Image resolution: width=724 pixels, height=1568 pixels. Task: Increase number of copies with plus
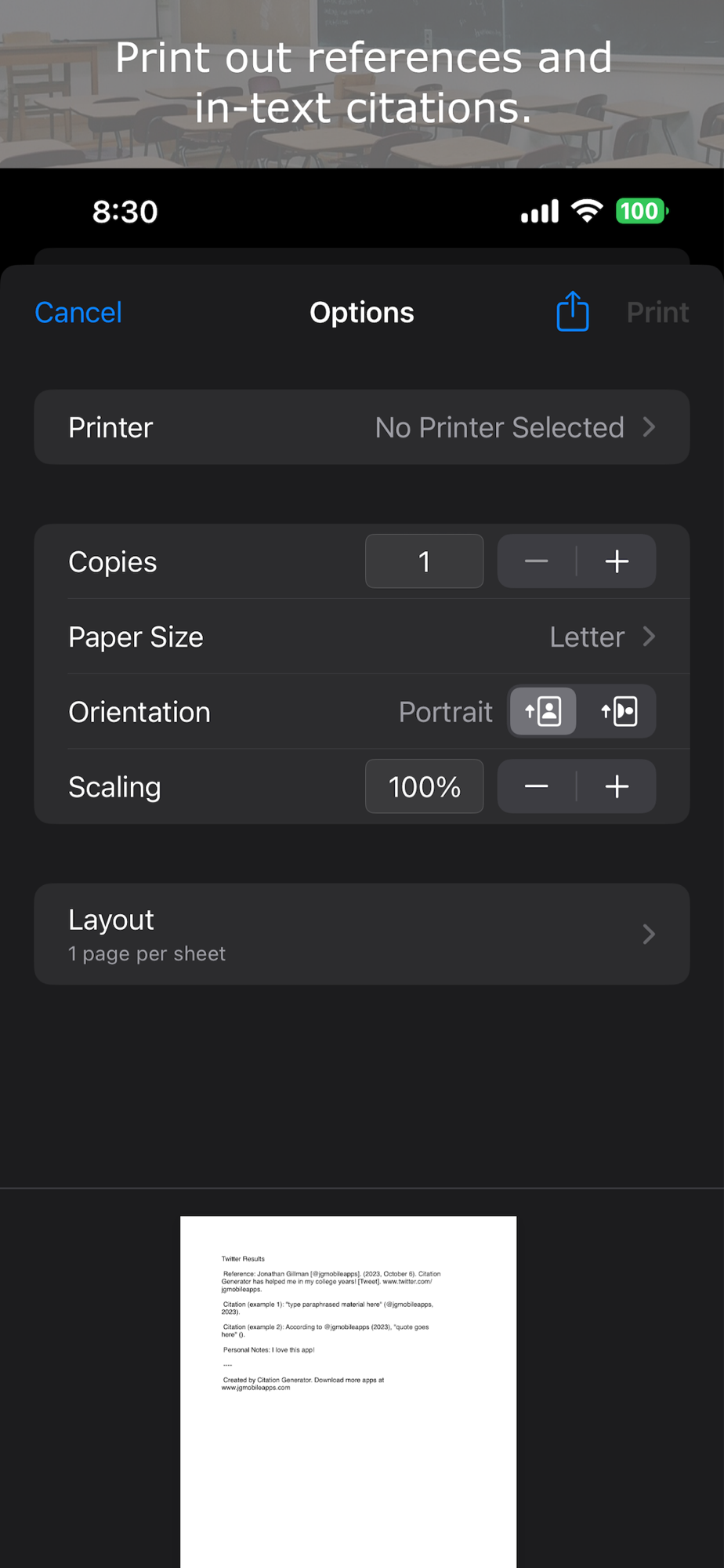(617, 561)
